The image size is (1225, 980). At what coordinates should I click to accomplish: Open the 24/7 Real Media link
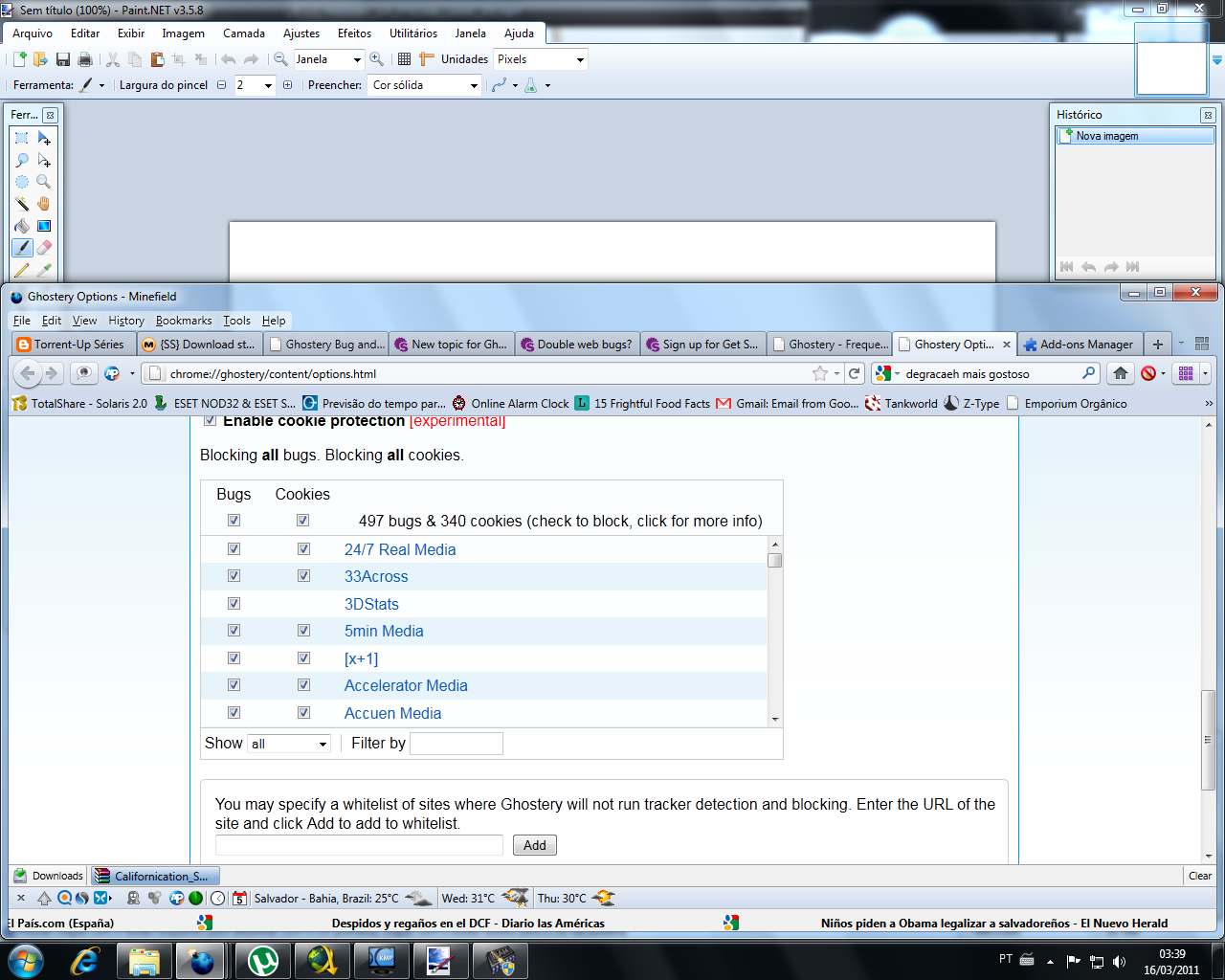click(400, 549)
